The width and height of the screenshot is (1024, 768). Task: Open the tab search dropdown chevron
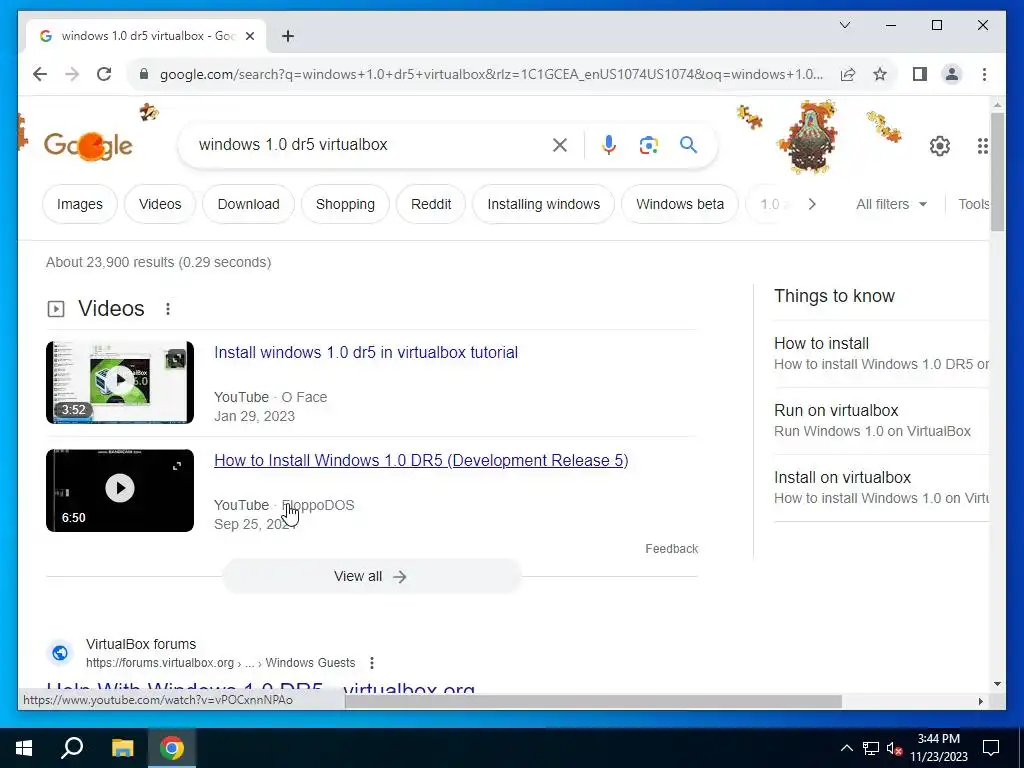point(845,25)
